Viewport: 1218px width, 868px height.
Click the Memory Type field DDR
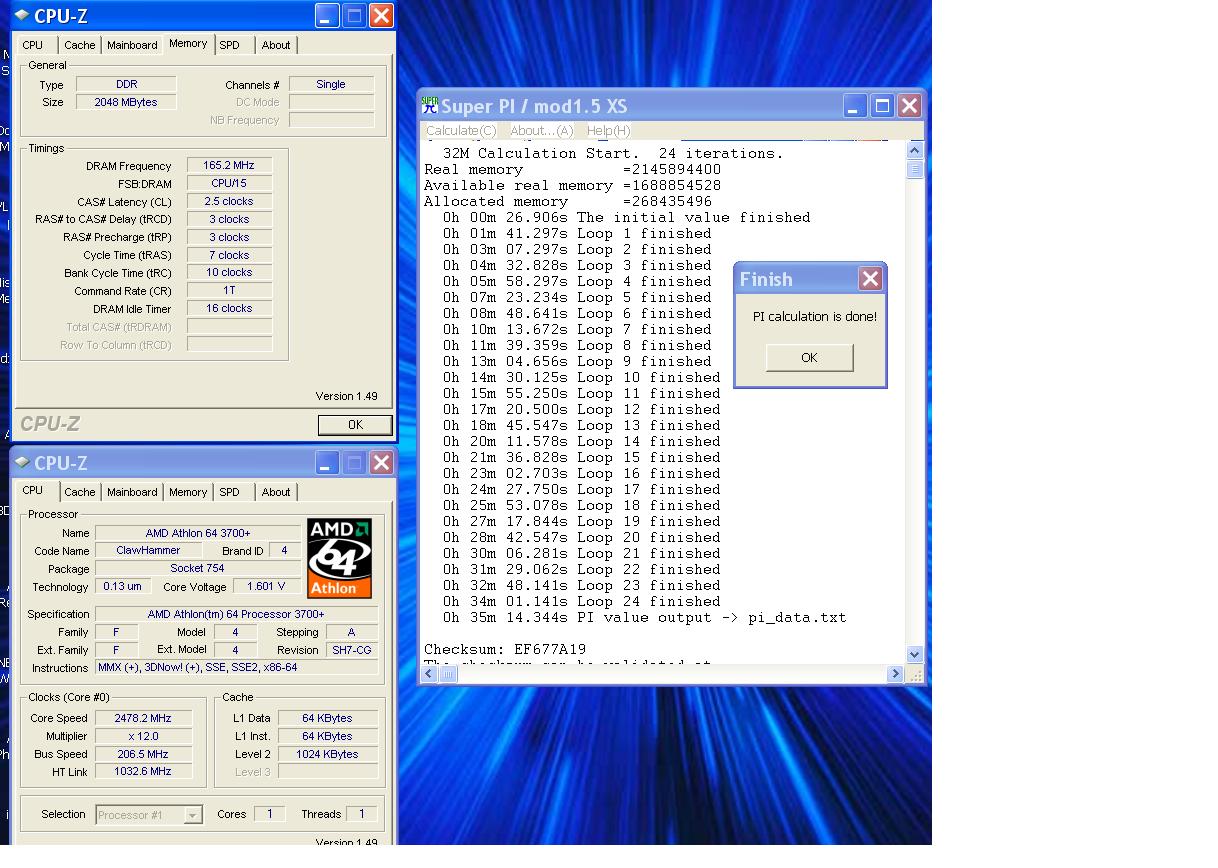(126, 85)
